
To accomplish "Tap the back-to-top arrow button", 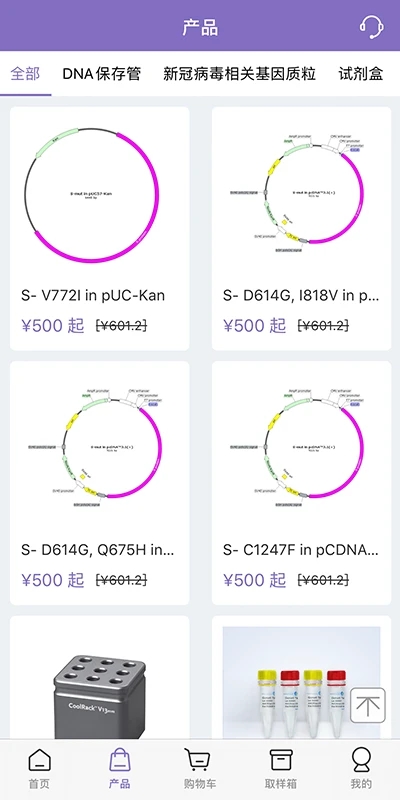I will (368, 706).
